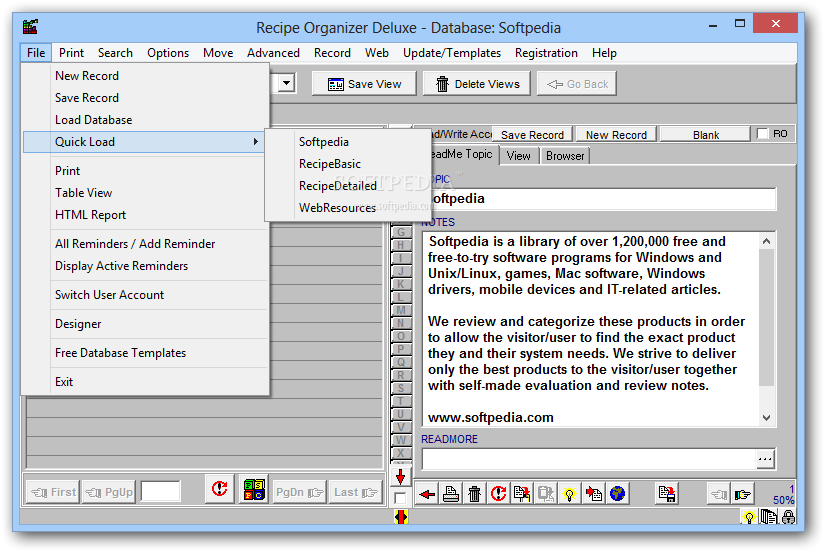The image size is (825, 552).
Task: Open the Options menu
Action: [x=168, y=53]
